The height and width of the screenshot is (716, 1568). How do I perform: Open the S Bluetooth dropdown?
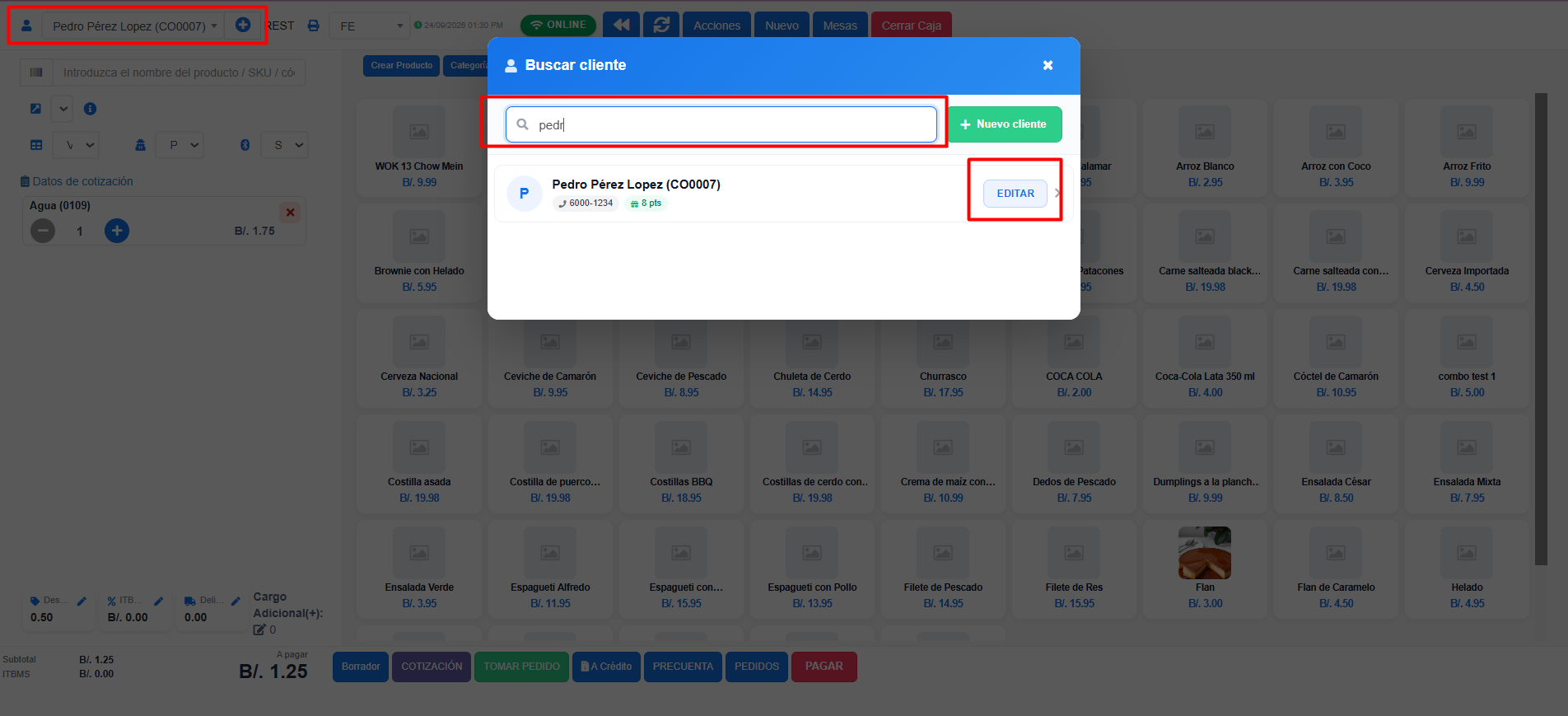pyautogui.click(x=285, y=145)
